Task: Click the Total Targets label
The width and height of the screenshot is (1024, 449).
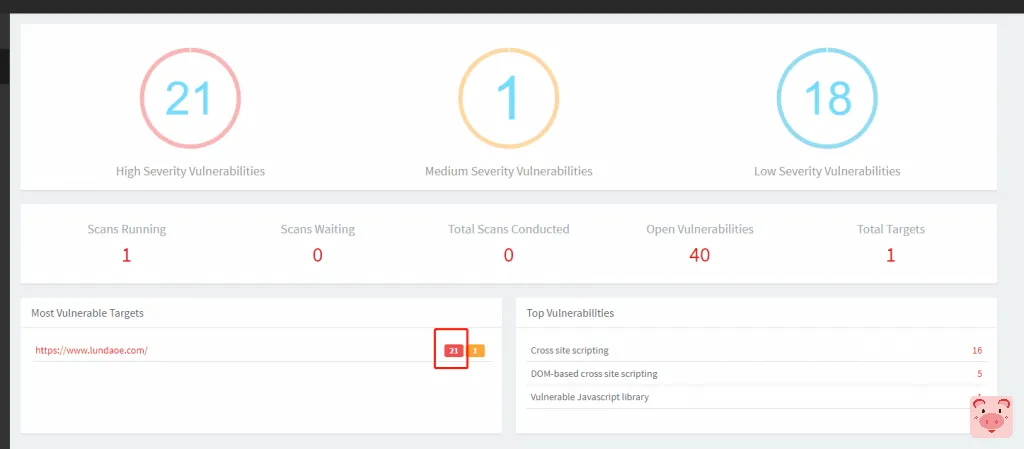Action: 891,229
